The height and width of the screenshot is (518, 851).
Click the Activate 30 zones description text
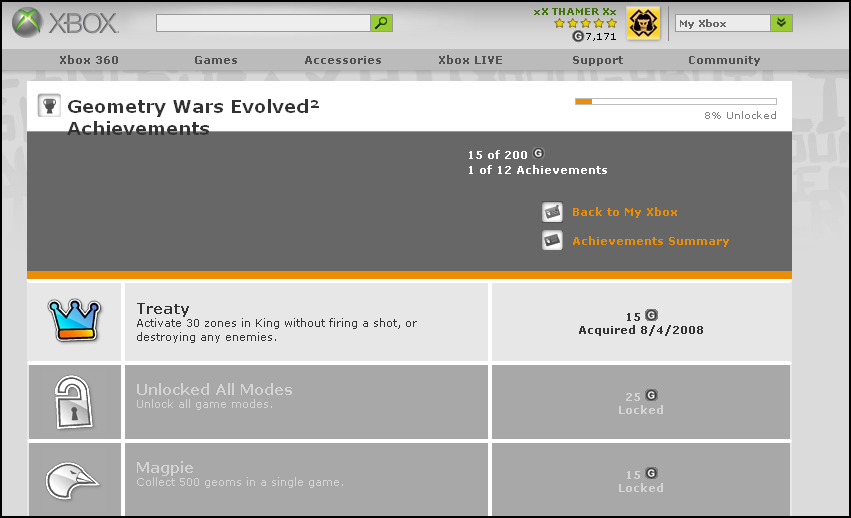click(276, 330)
